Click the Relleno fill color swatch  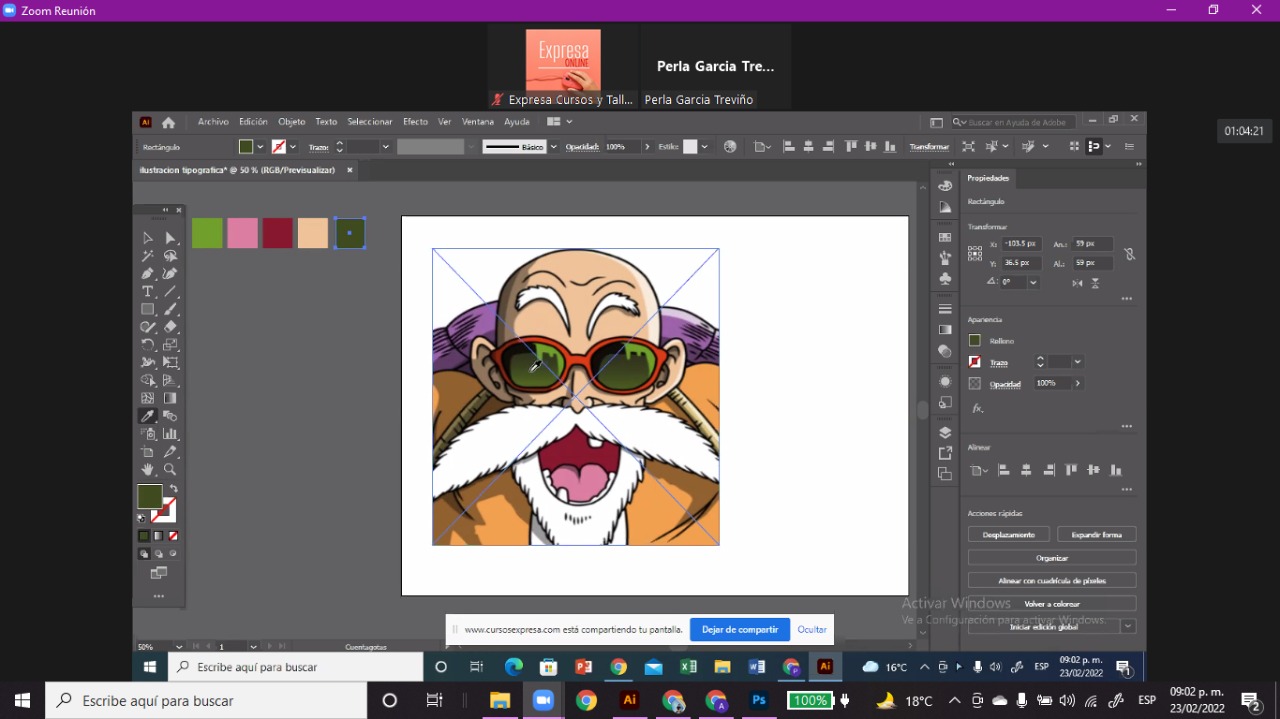pos(975,341)
